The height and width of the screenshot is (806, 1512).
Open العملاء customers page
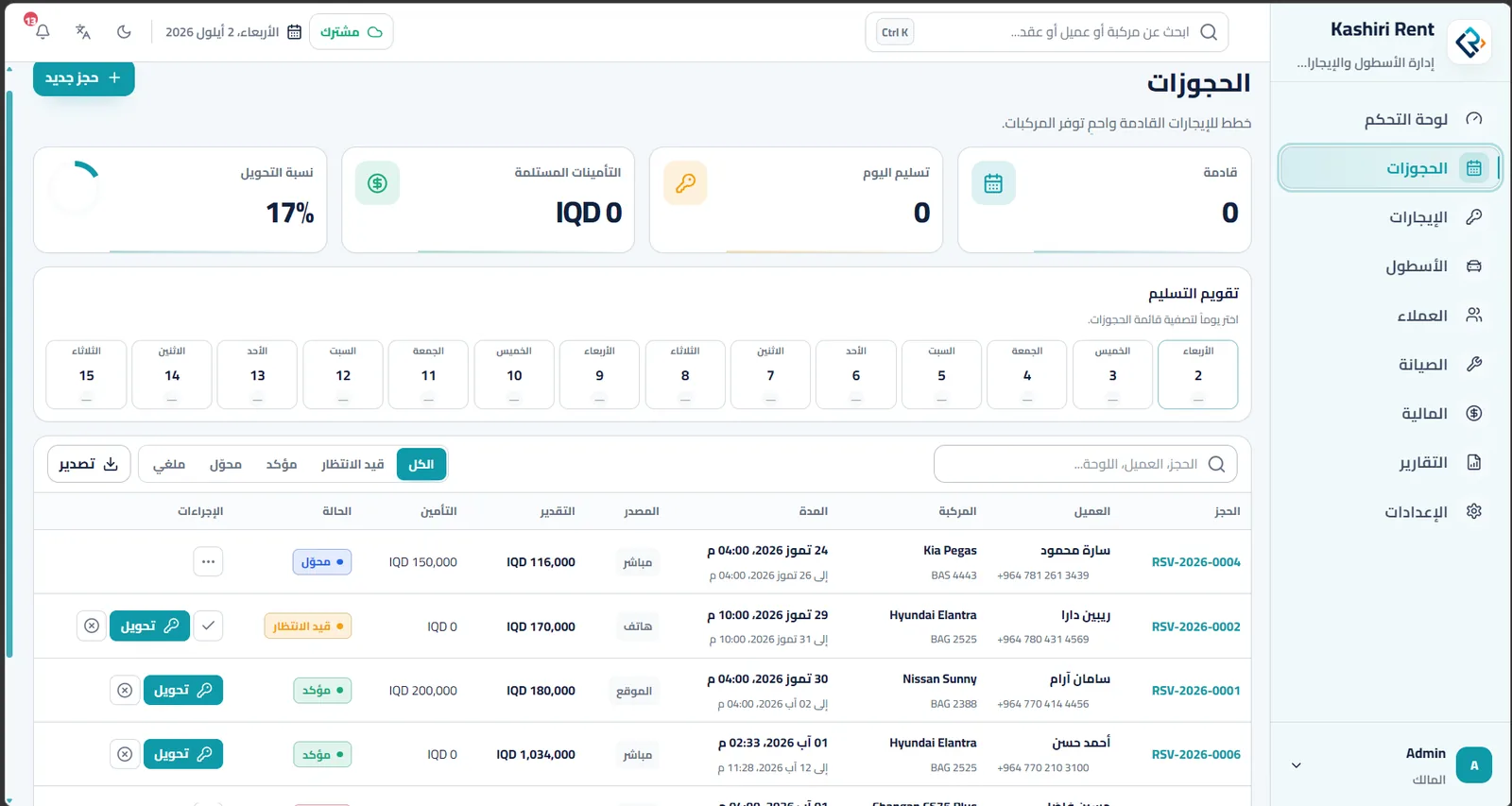click(1389, 316)
